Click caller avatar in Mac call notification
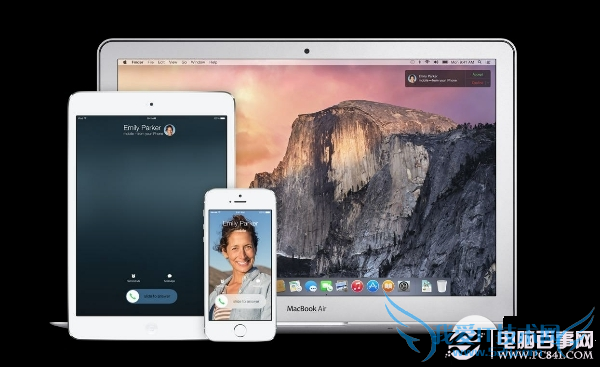The height and width of the screenshot is (367, 600). click(412, 78)
